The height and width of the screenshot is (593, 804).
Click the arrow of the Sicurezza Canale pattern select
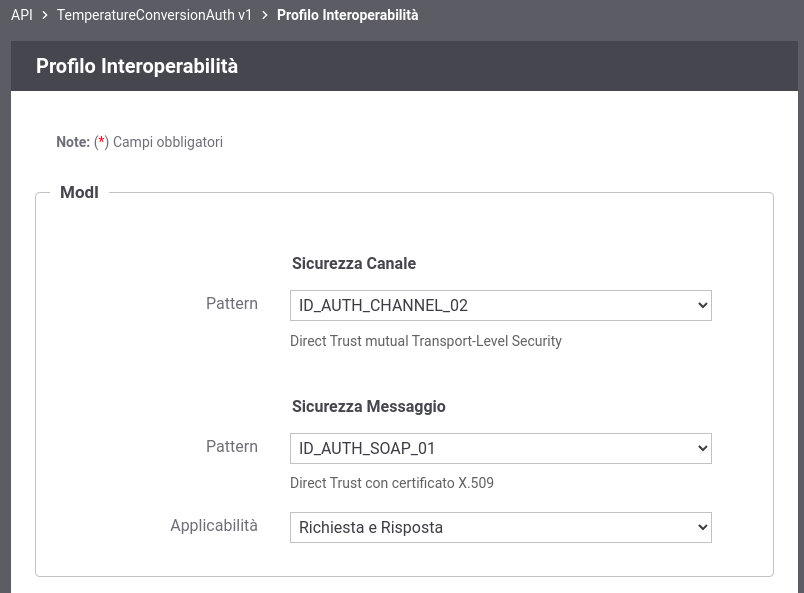(702, 306)
